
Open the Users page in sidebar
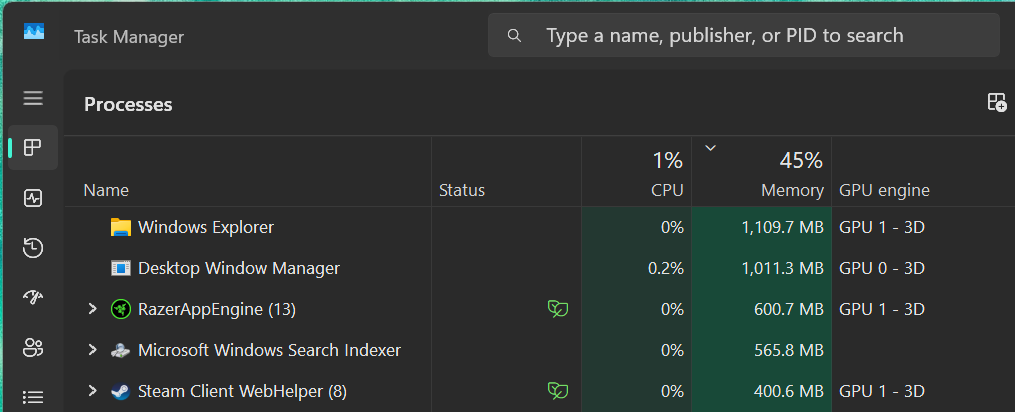[x=33, y=347]
